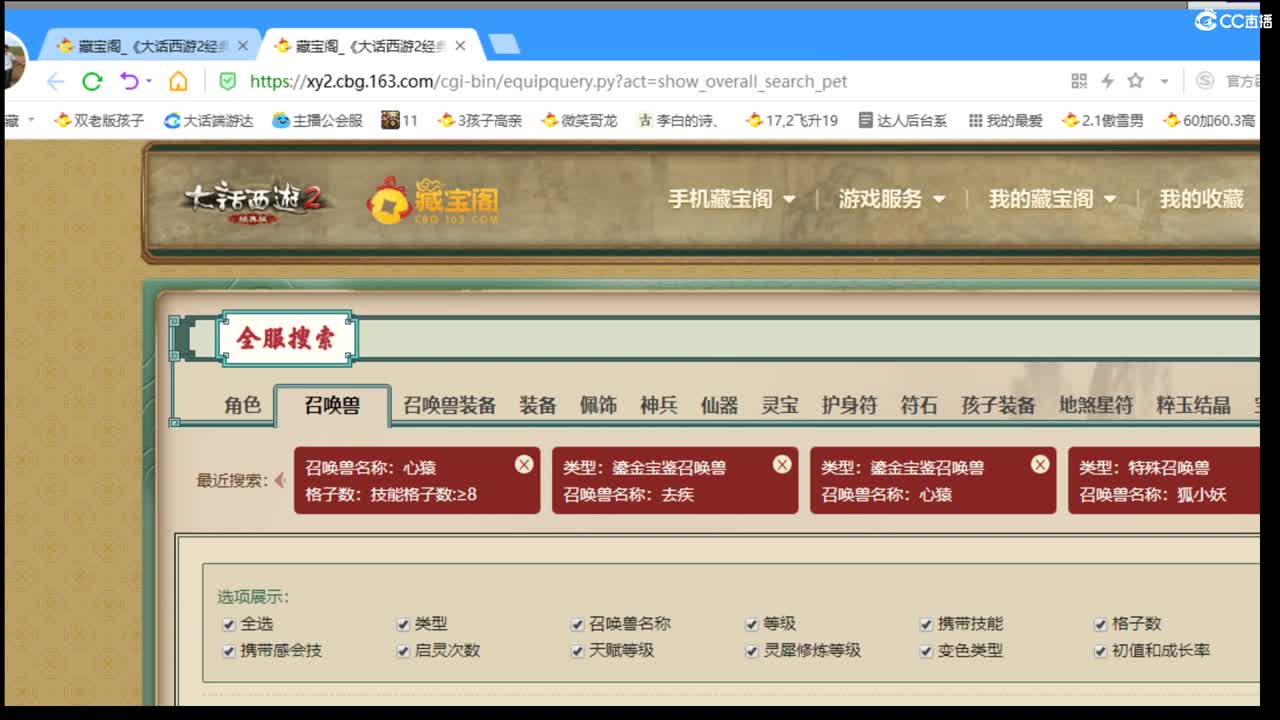Open the browser home page icon
Screen dimensions: 1280x720
pos(178,81)
